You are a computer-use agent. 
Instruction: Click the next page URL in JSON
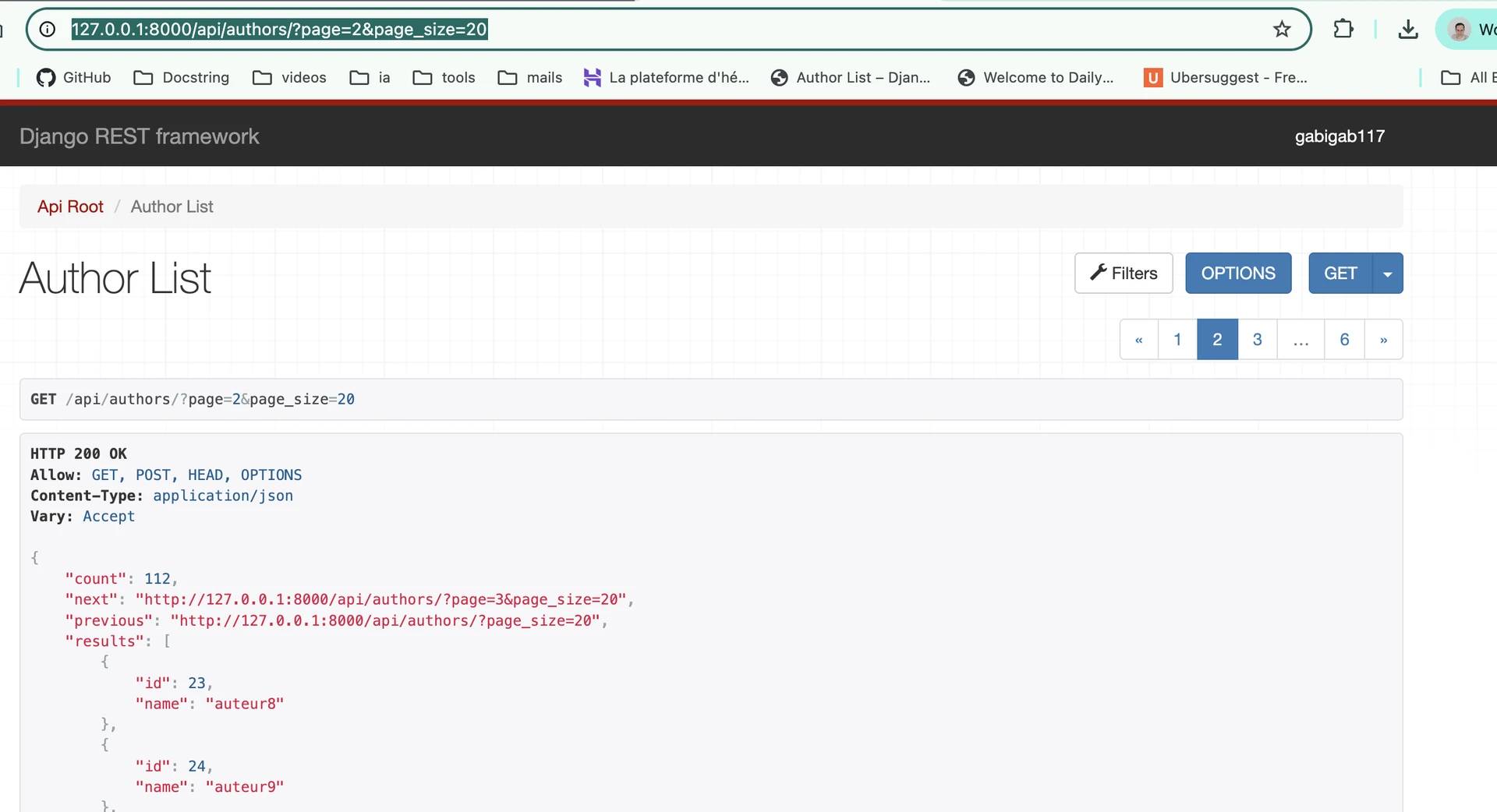381,599
